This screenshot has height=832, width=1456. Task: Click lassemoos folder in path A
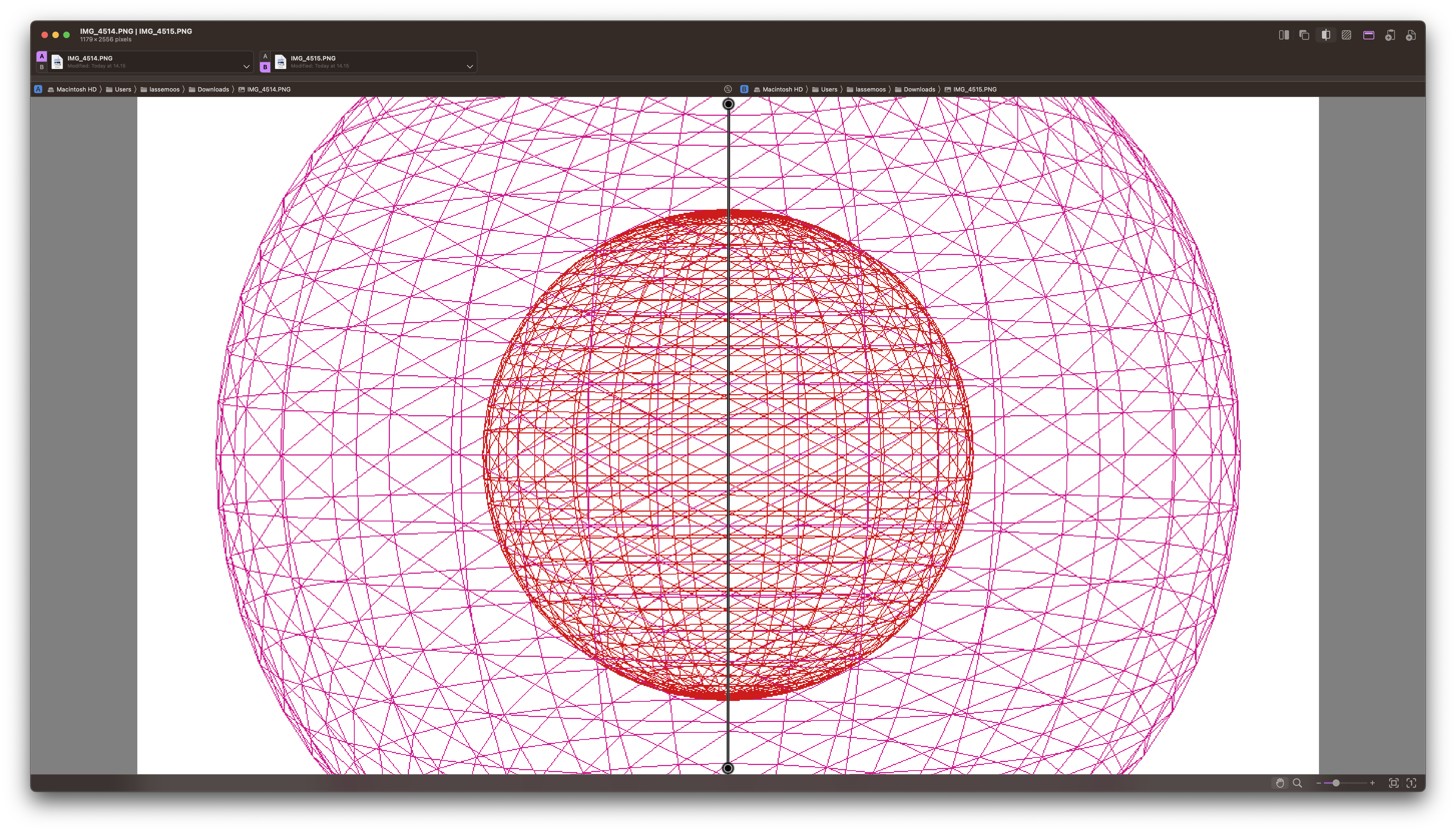point(160,89)
